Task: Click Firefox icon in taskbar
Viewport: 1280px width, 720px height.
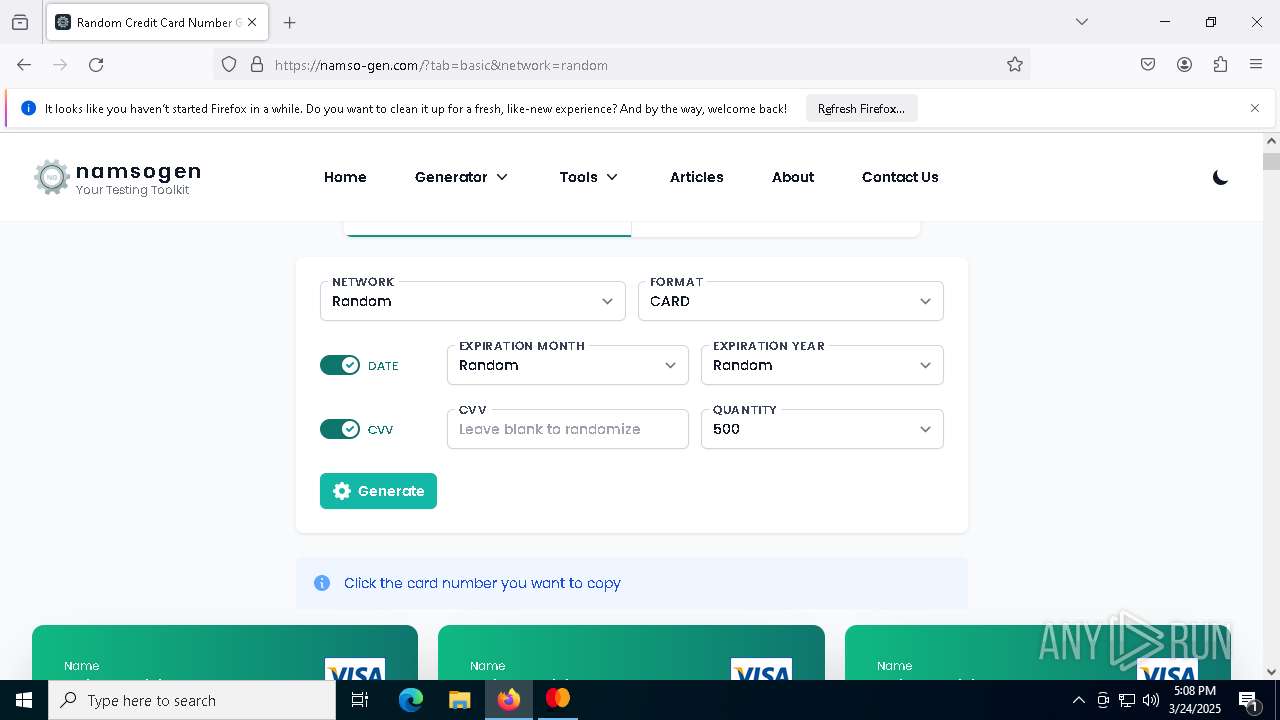Action: (x=509, y=700)
